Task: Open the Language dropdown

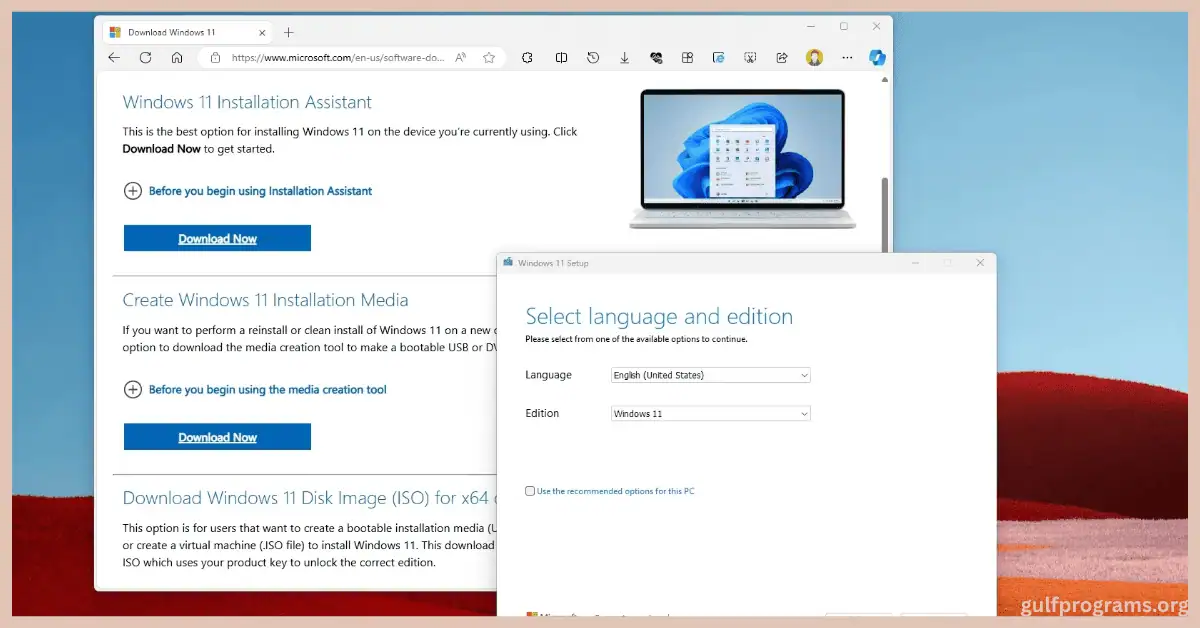Action: click(x=710, y=375)
